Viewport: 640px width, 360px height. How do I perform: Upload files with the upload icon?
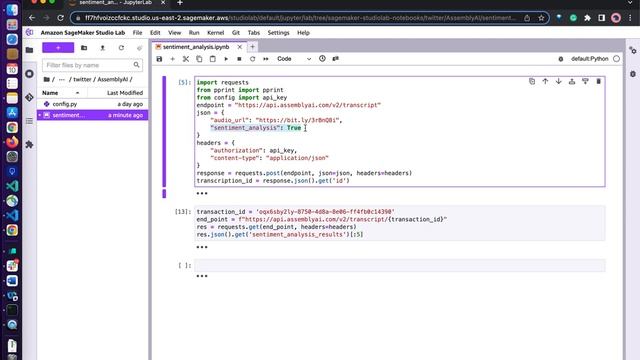tap(102, 48)
